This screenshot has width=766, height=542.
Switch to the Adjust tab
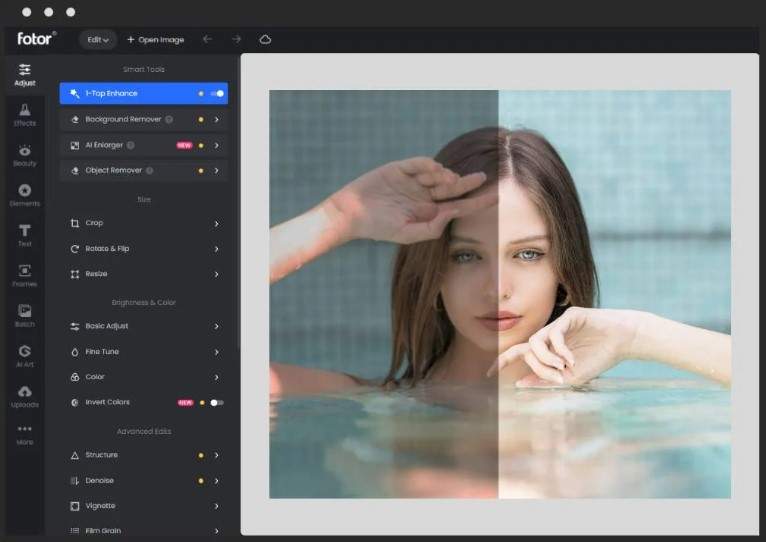[x=24, y=74]
